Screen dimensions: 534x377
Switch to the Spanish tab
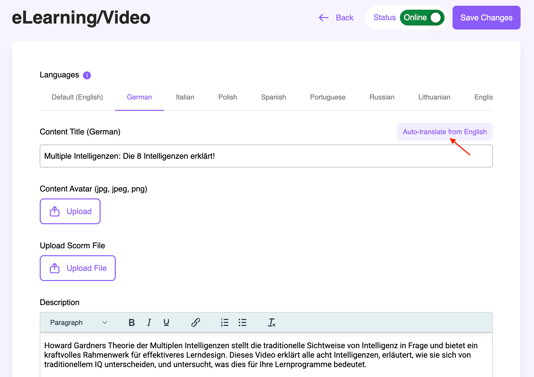pyautogui.click(x=273, y=97)
